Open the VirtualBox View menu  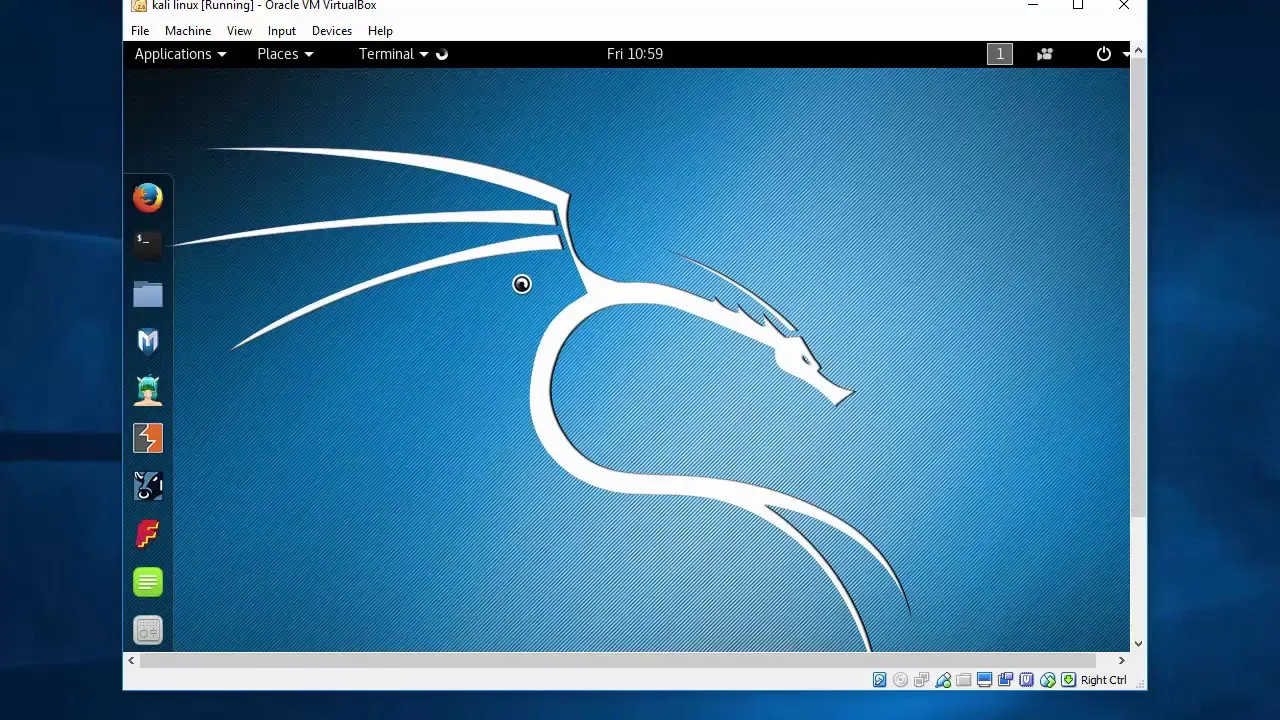click(x=239, y=31)
